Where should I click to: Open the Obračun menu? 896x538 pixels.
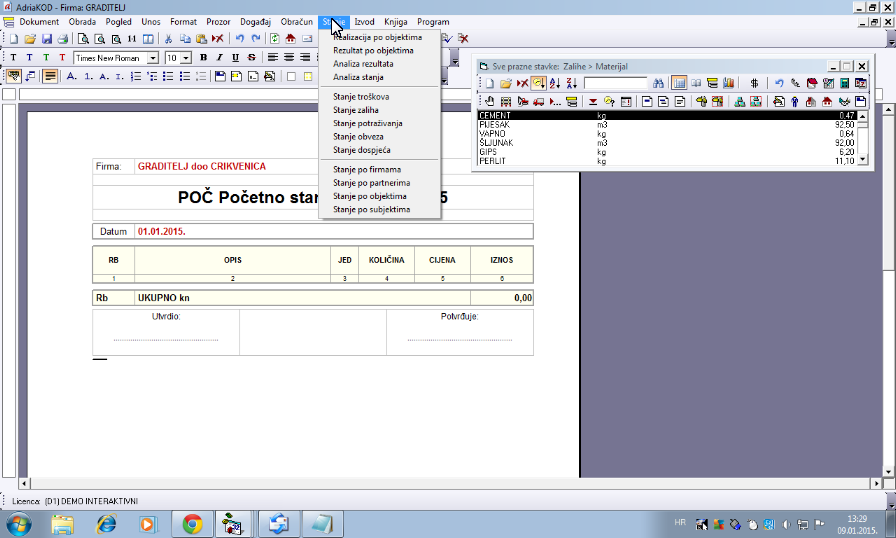point(297,22)
